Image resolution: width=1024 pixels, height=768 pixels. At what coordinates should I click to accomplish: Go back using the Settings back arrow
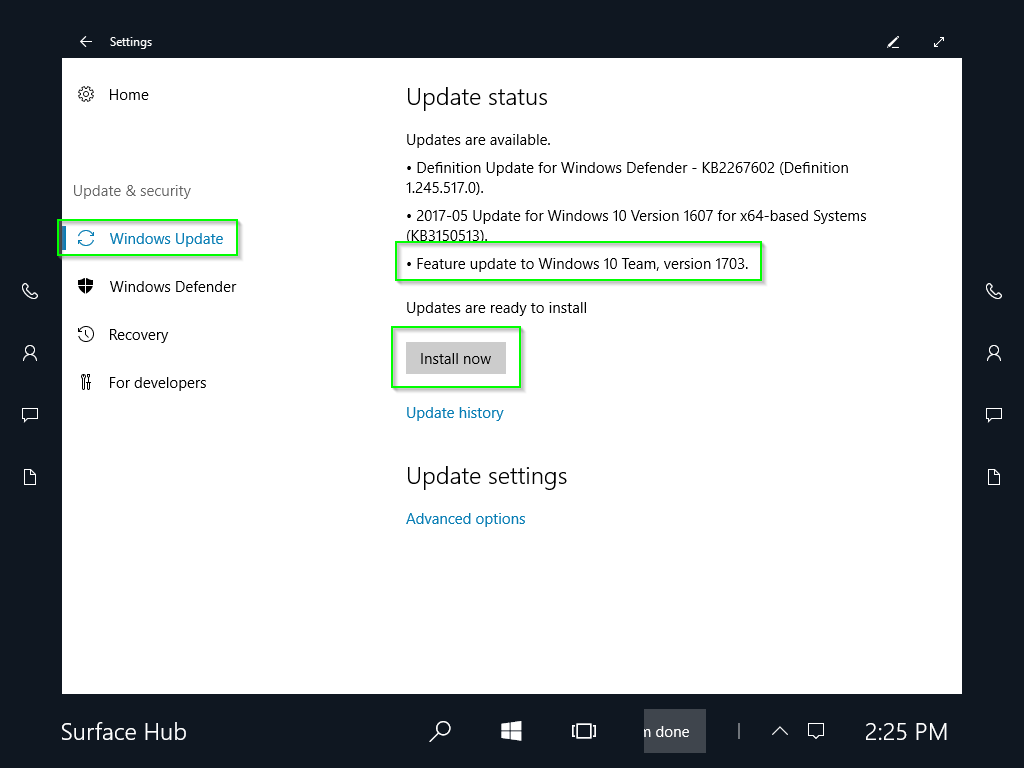(x=86, y=42)
